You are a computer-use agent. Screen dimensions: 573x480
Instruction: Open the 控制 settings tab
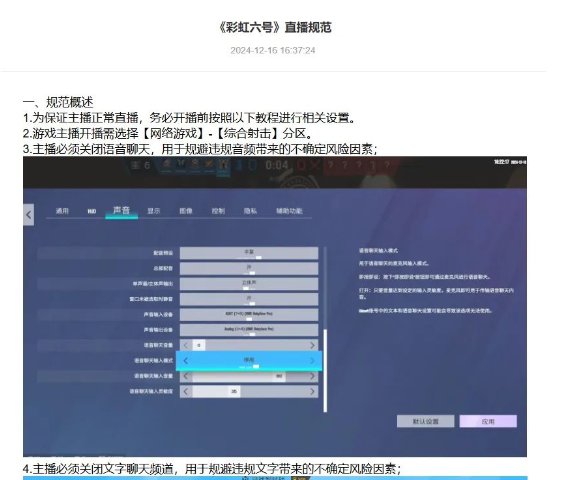pyautogui.click(x=218, y=211)
